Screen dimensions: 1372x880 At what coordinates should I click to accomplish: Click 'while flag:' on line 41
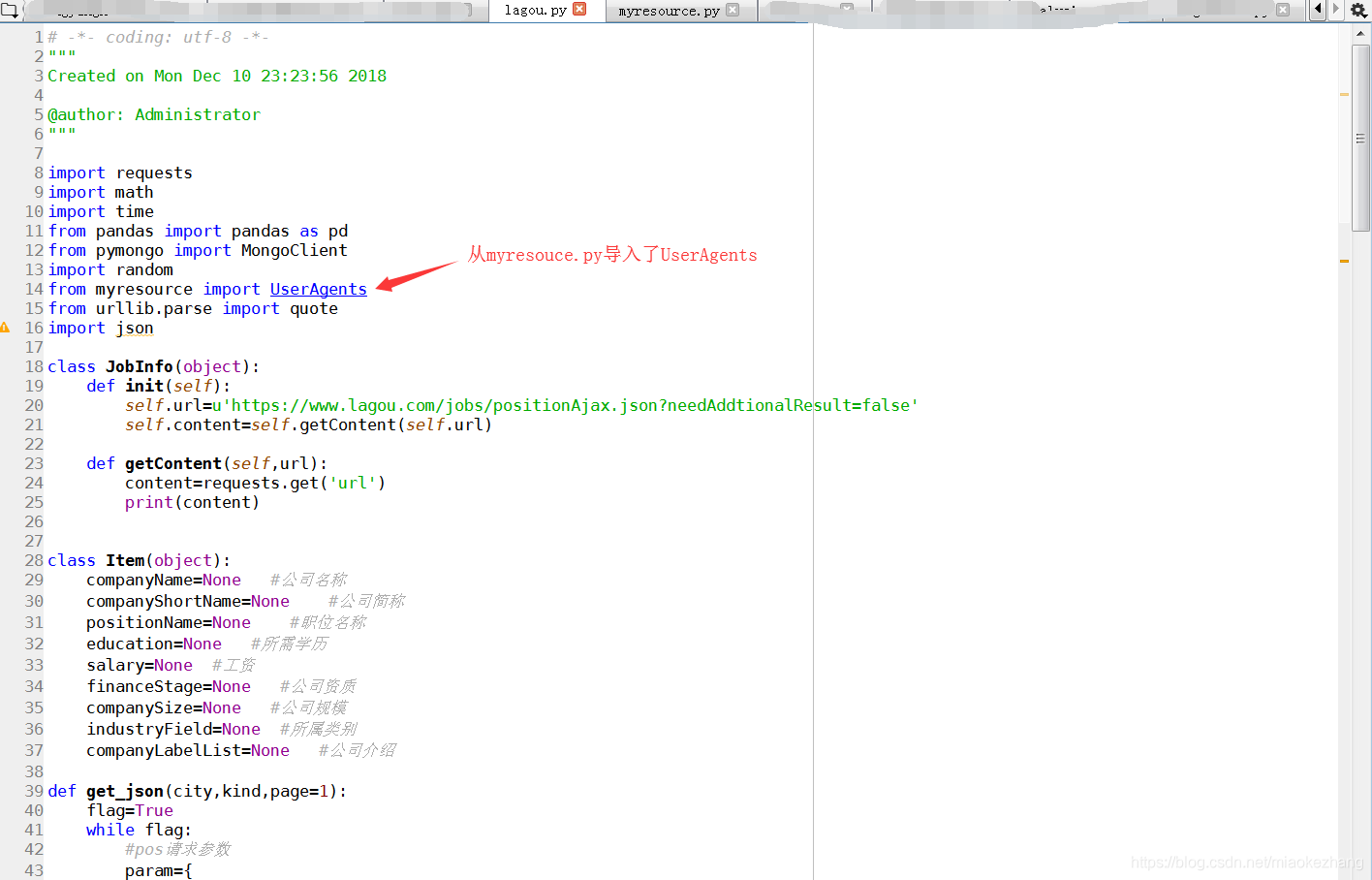click(x=139, y=830)
